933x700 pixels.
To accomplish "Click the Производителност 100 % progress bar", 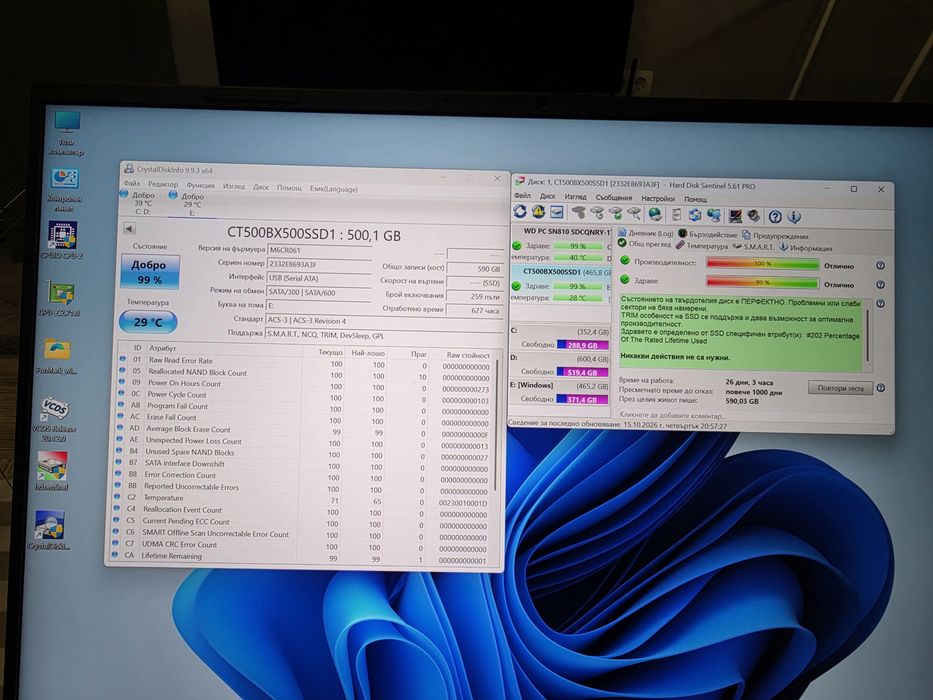I will point(762,263).
